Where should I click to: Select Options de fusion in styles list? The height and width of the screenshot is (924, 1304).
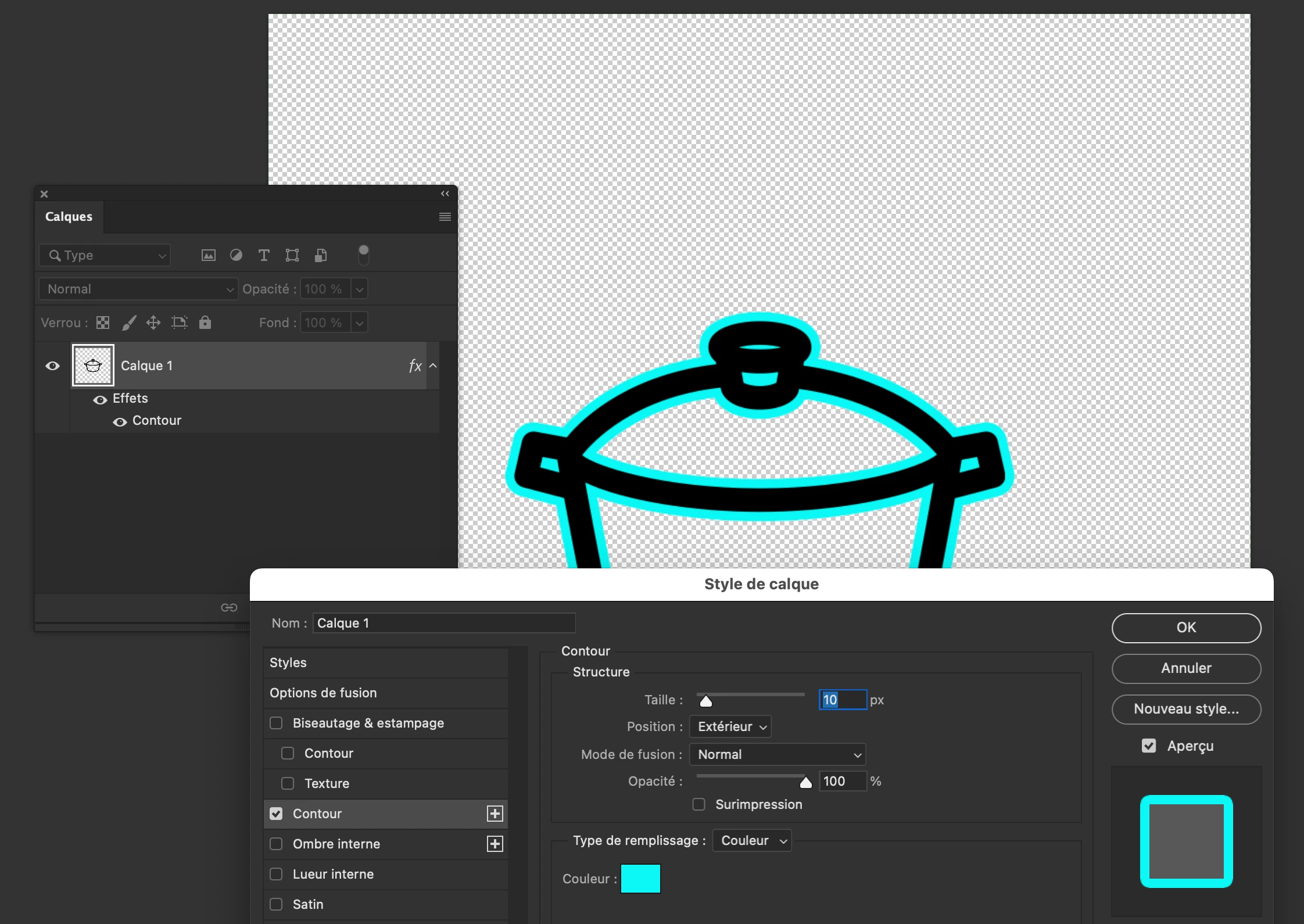pos(323,693)
